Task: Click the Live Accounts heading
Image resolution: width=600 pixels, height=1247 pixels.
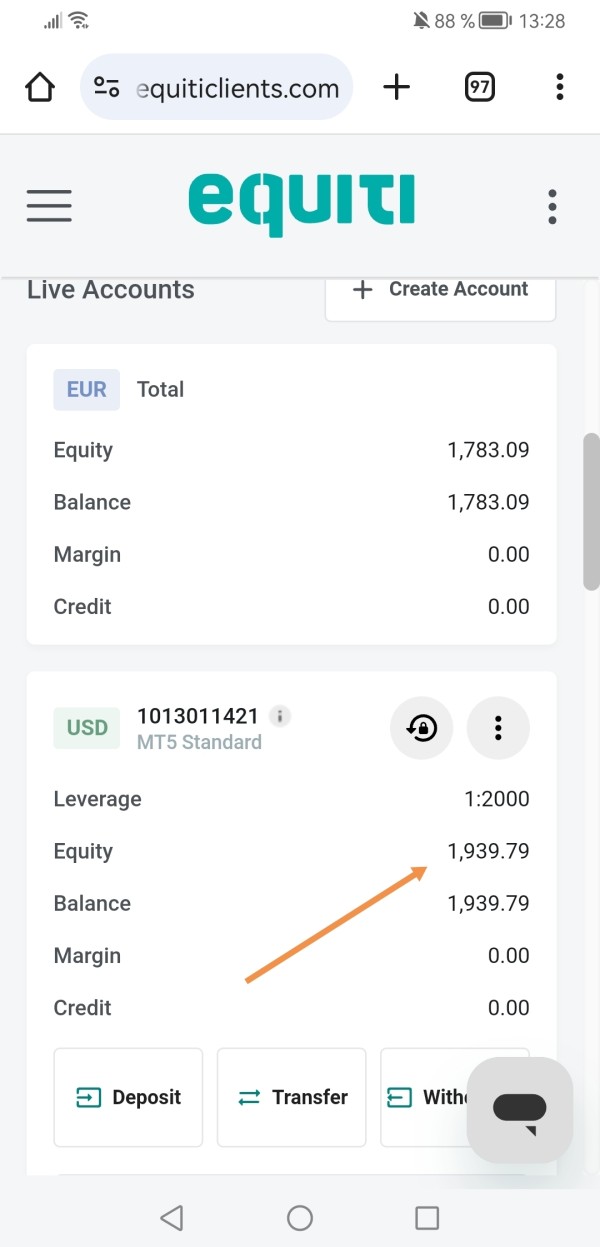Action: click(x=111, y=290)
